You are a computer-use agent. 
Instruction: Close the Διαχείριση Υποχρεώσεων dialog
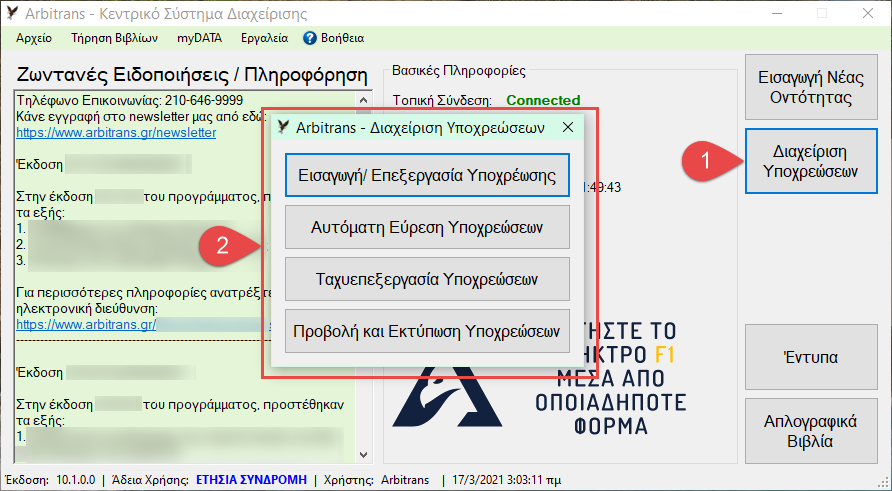point(568,127)
